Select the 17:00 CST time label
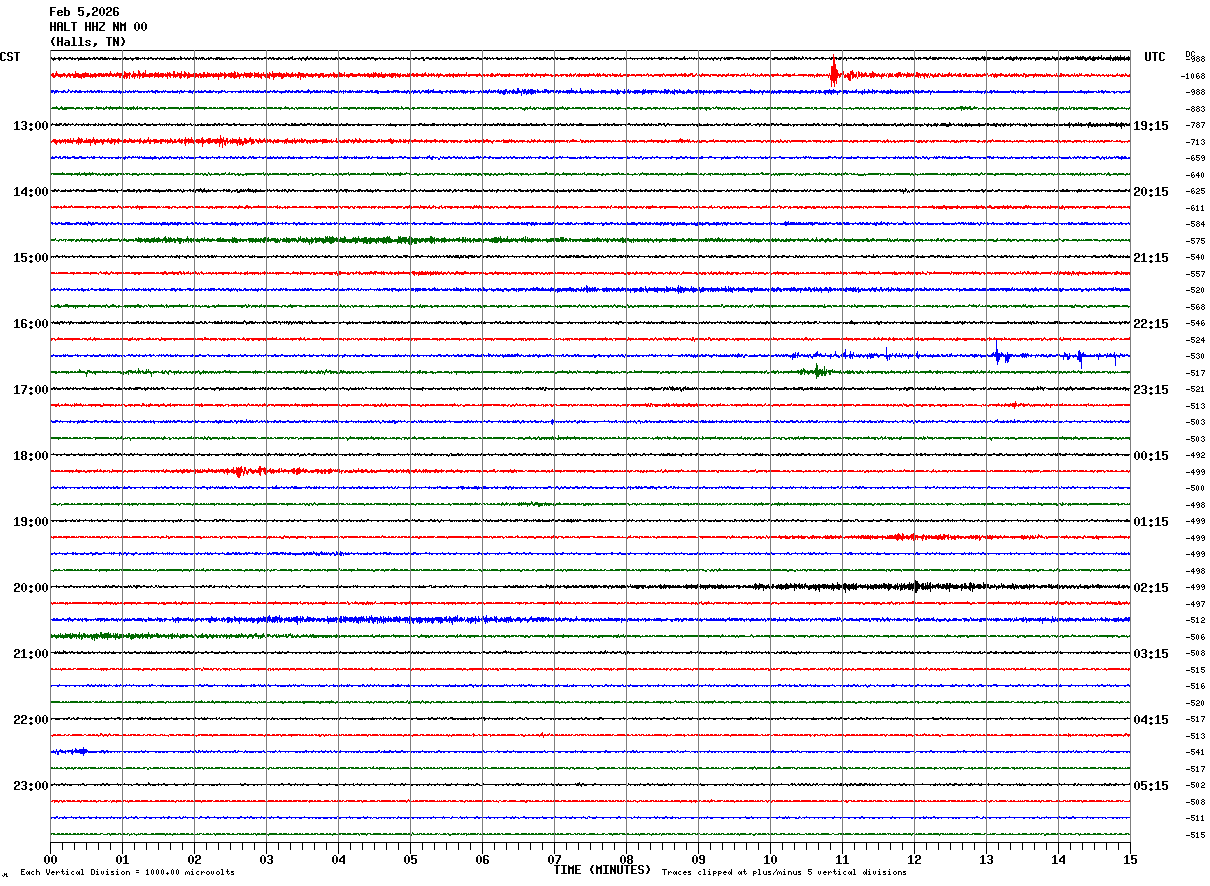Image resolution: width=1210 pixels, height=886 pixels. [30, 390]
